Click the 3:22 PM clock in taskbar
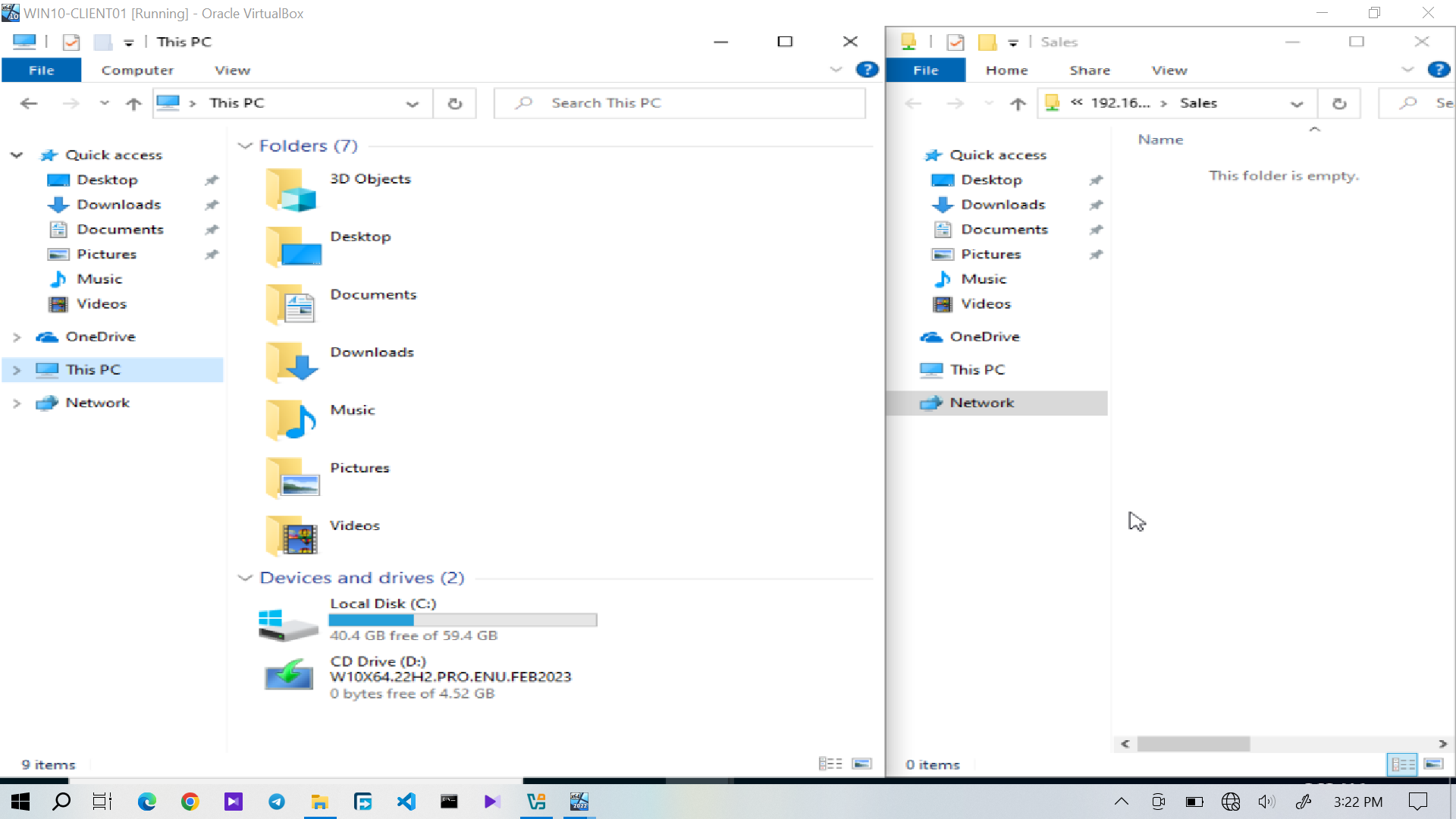The image size is (1456, 819). (x=1358, y=802)
